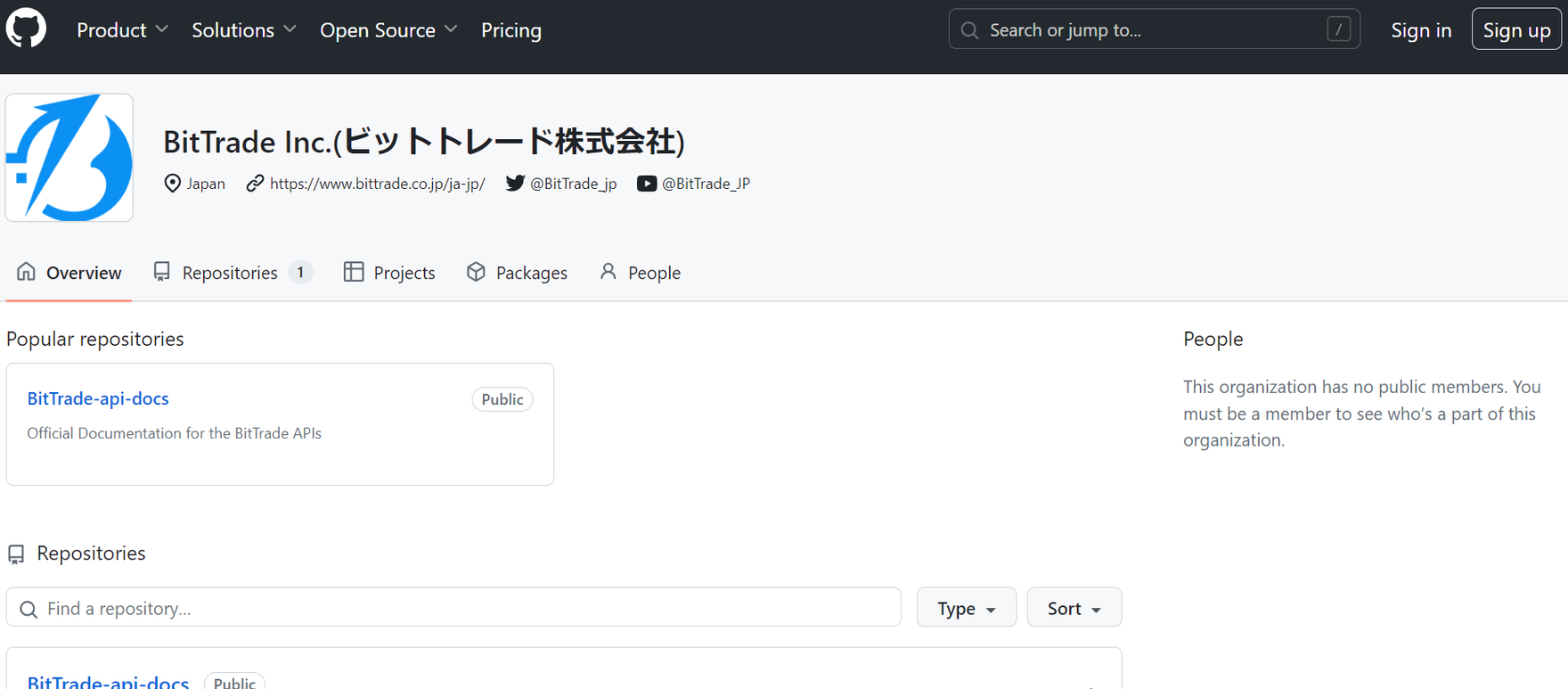Switch to the Repositories tab
This screenshot has width=1568, height=689.
(230, 273)
